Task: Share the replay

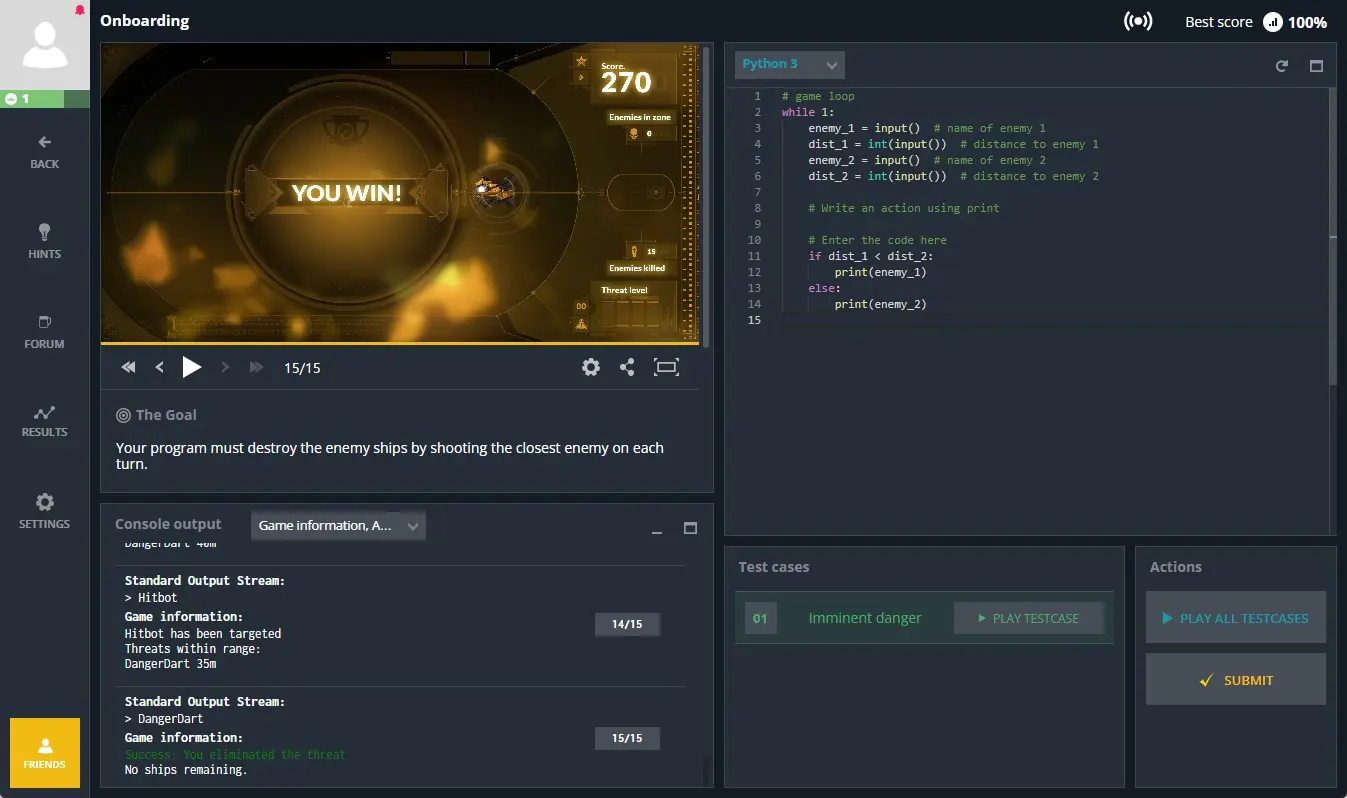Action: (627, 367)
